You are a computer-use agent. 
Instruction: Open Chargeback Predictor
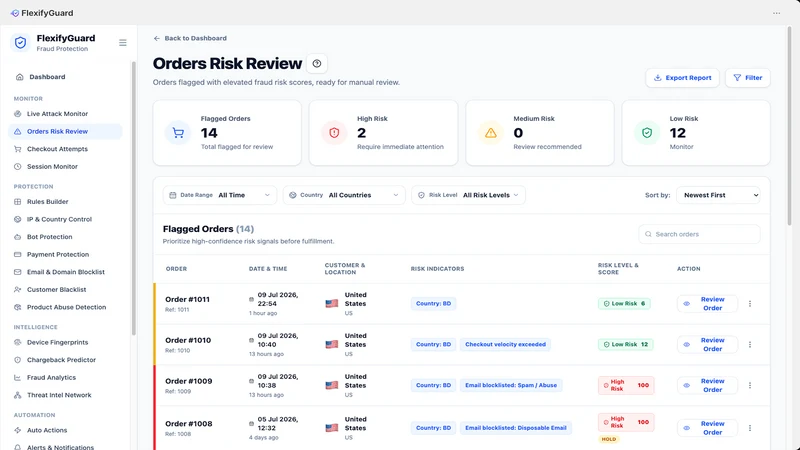(x=65, y=360)
